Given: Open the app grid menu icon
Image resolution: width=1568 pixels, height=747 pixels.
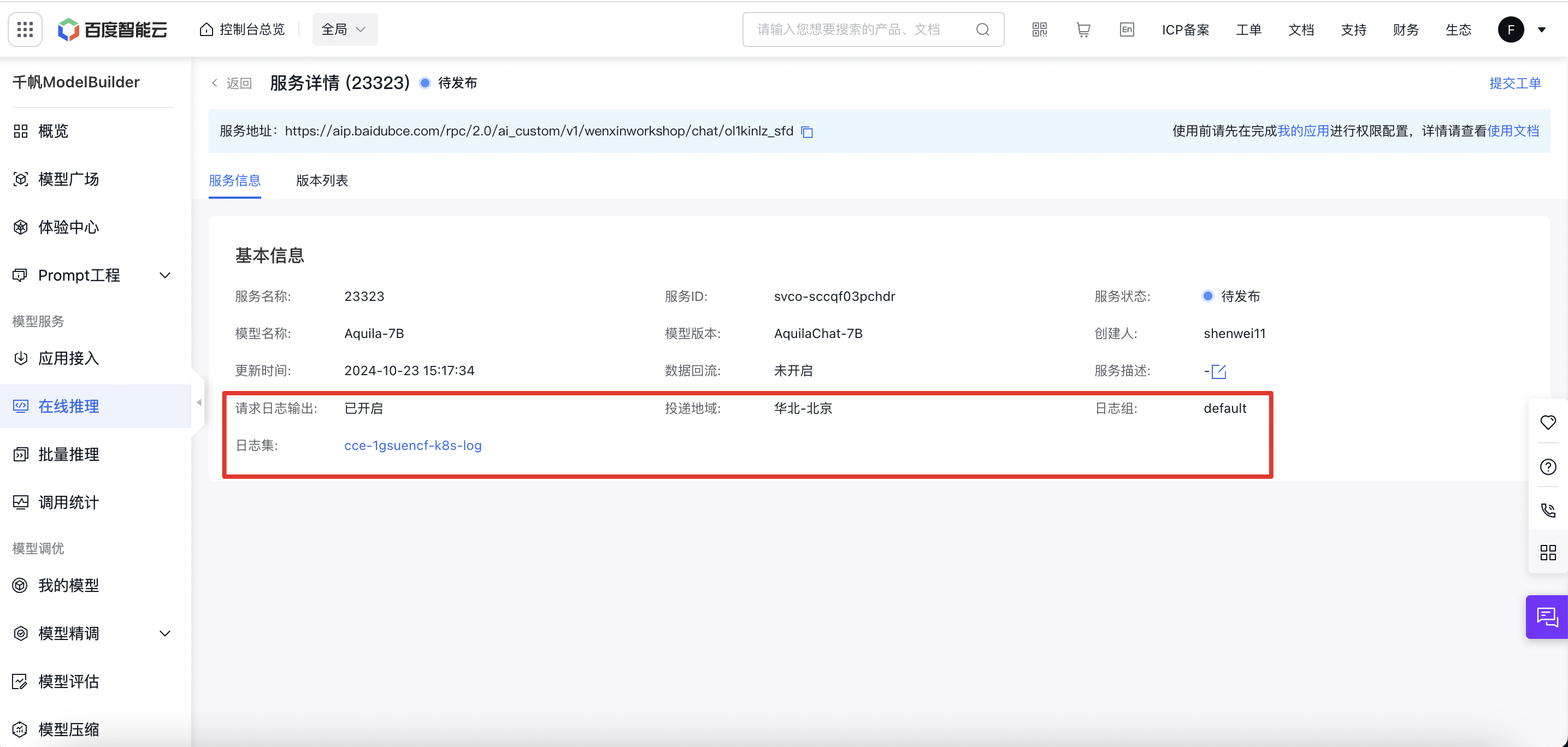Looking at the screenshot, I should coord(25,29).
